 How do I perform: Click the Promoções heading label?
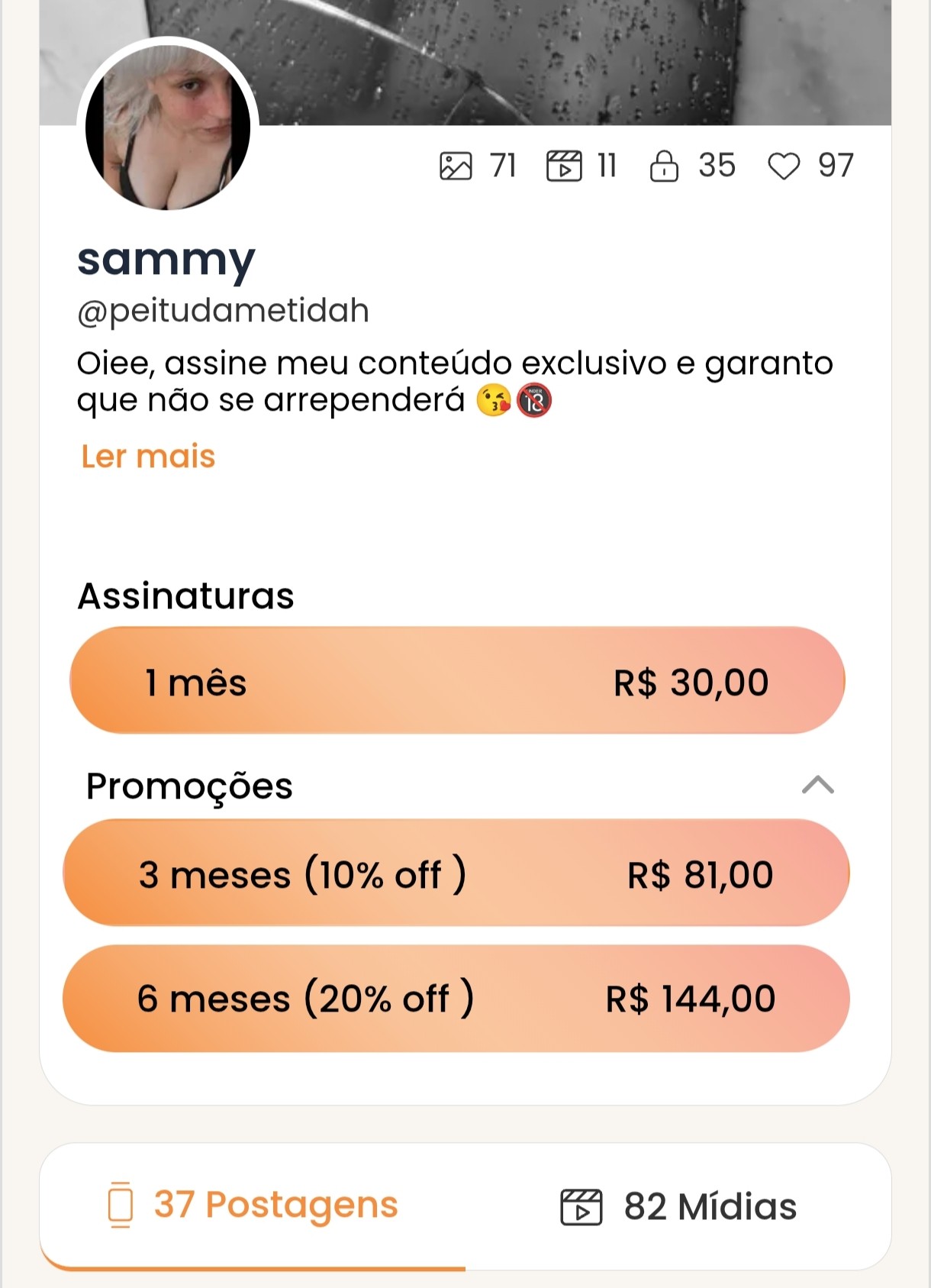(189, 786)
